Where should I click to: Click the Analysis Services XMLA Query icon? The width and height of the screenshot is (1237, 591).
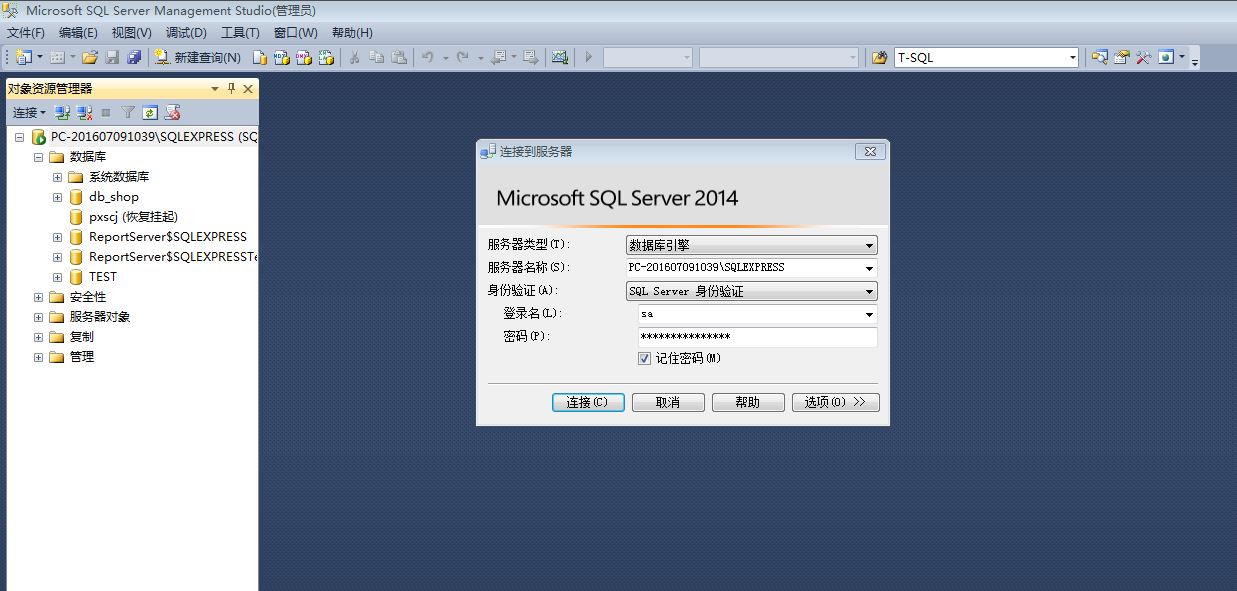tap(325, 58)
